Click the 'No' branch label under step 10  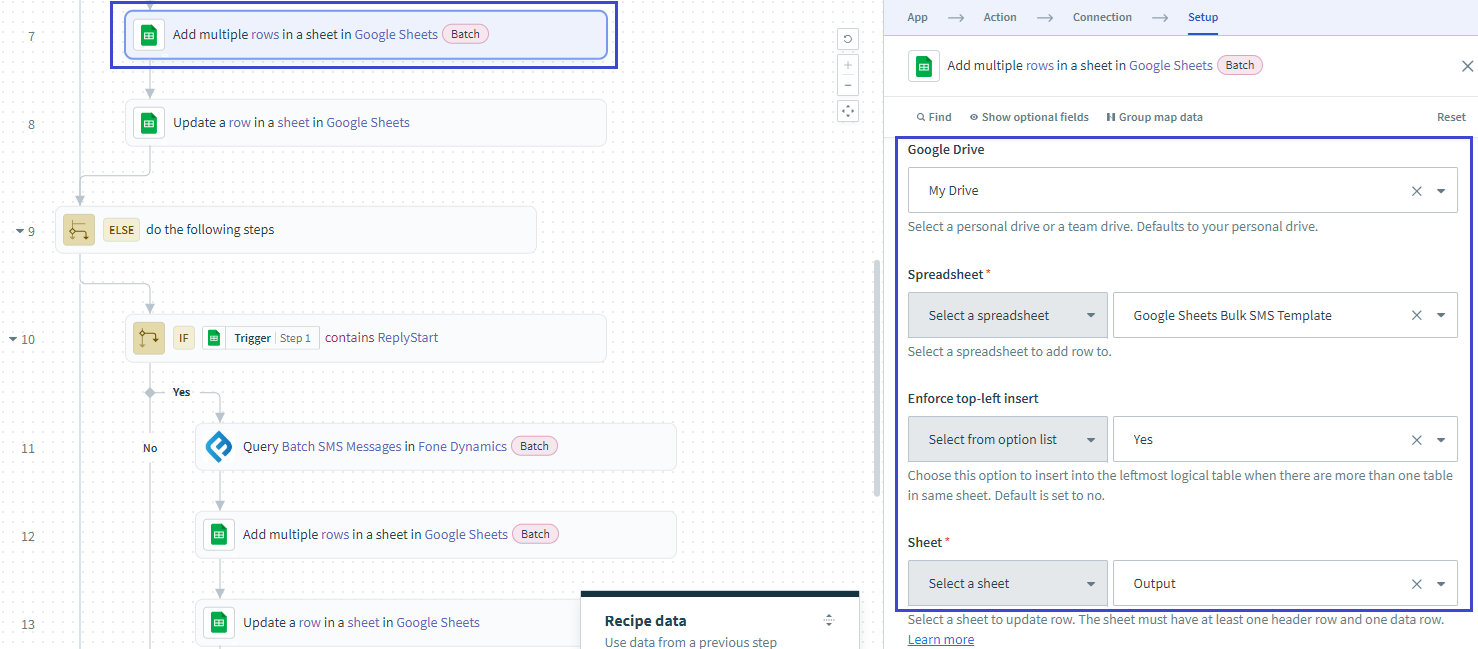coord(150,448)
